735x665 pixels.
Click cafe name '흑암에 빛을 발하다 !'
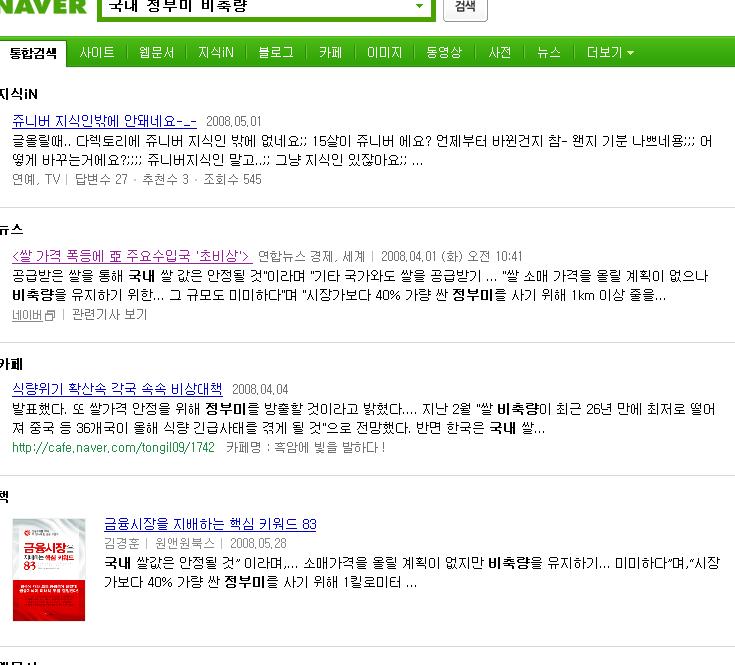(x=330, y=448)
